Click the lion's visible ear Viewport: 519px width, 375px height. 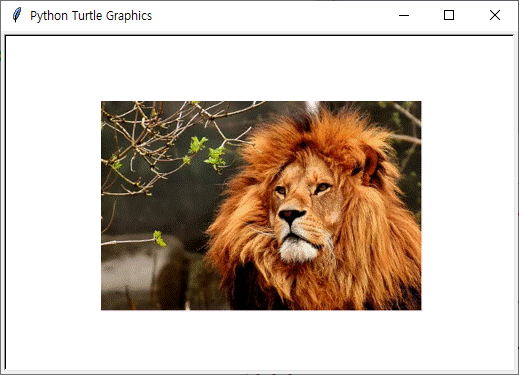point(371,162)
